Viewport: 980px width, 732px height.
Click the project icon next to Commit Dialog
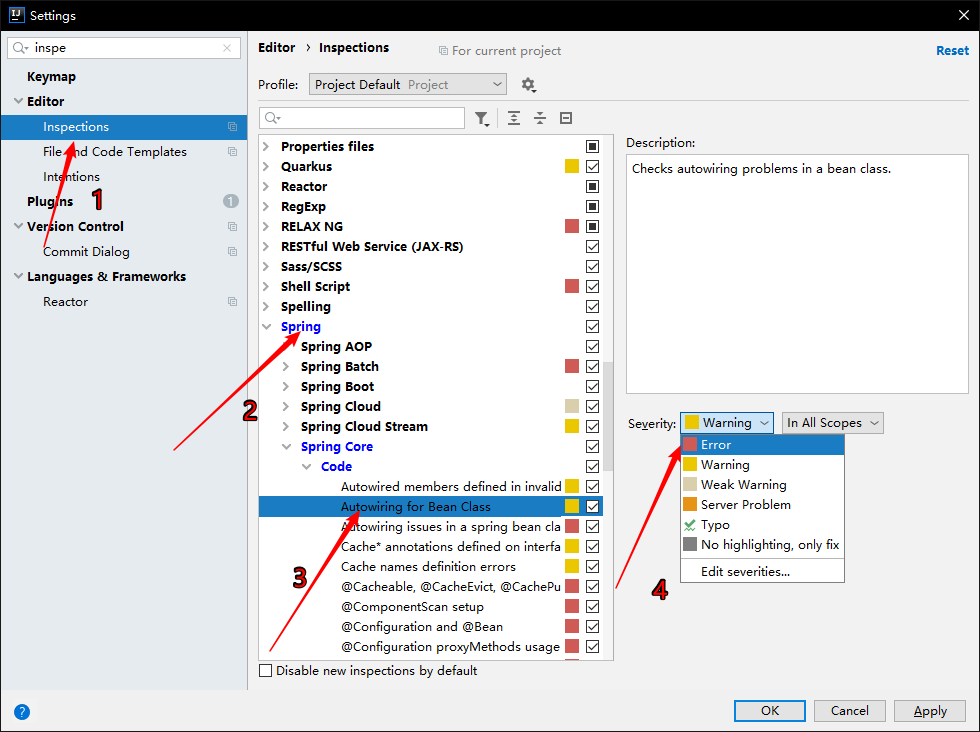coord(232,252)
